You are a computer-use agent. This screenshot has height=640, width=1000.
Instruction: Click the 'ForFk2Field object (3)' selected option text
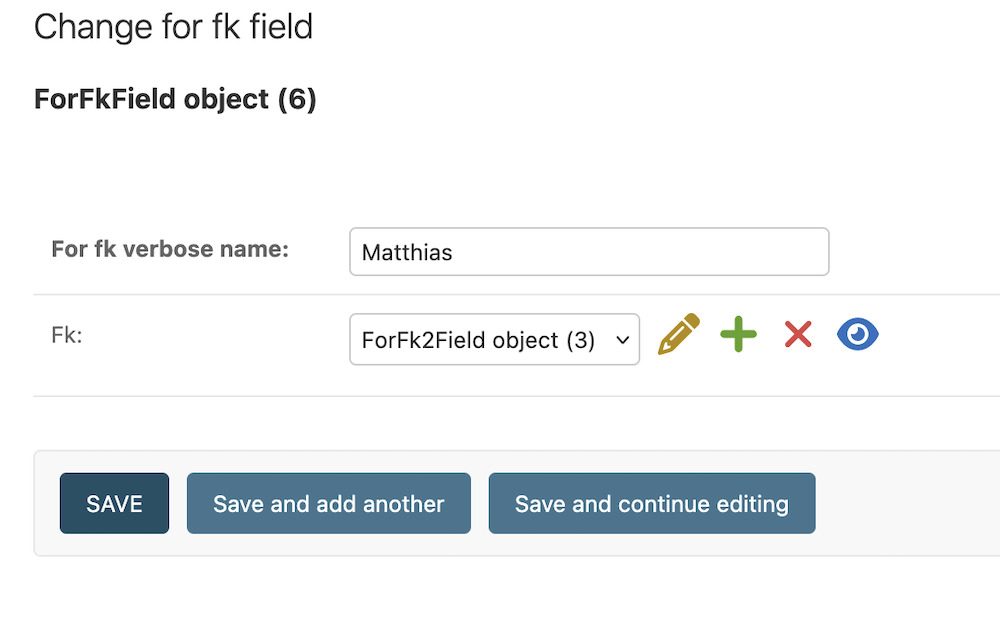pos(478,340)
